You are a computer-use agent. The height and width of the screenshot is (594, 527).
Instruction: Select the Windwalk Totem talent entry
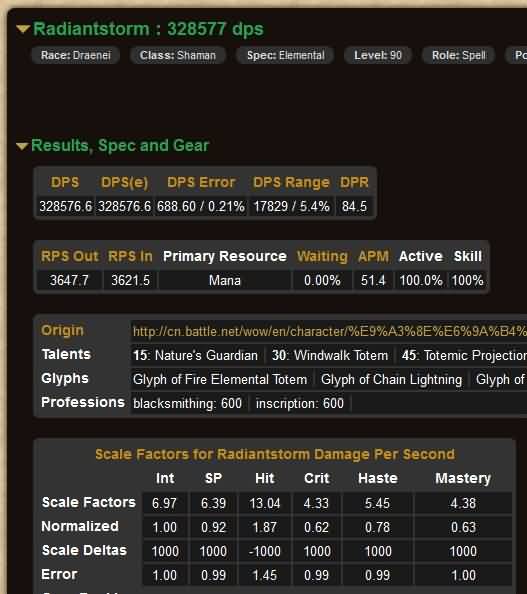330,355
